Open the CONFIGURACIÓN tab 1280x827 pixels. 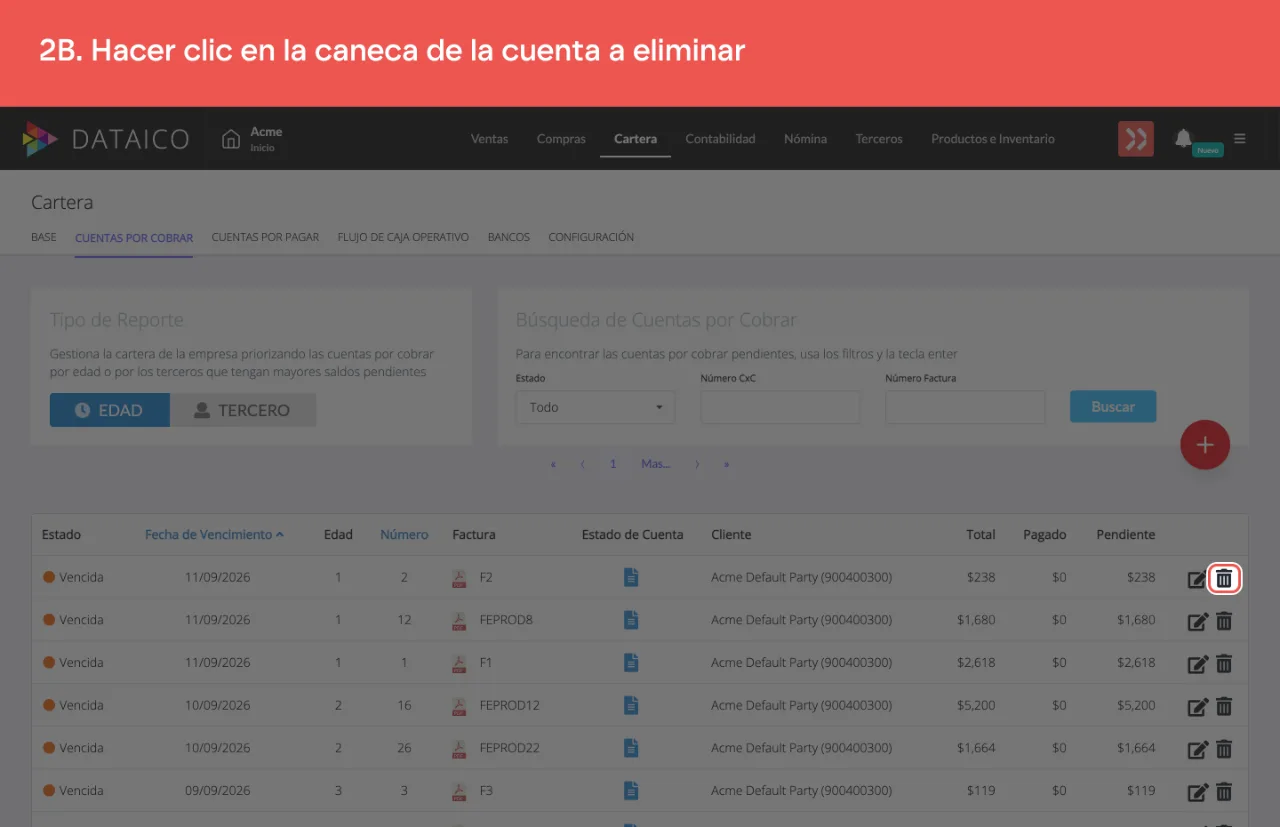[x=591, y=238]
